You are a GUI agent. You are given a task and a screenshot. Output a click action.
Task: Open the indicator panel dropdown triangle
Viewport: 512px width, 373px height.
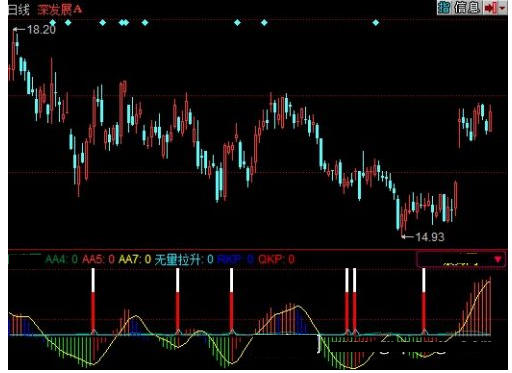(498, 259)
